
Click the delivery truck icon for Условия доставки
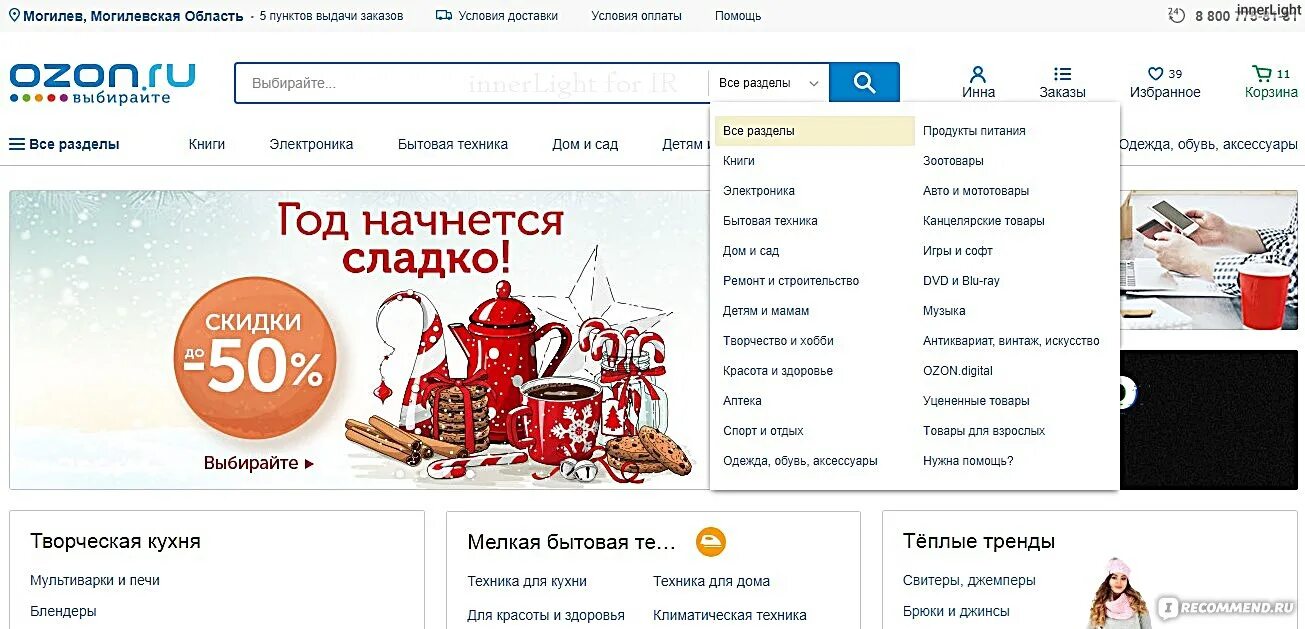[x=444, y=15]
